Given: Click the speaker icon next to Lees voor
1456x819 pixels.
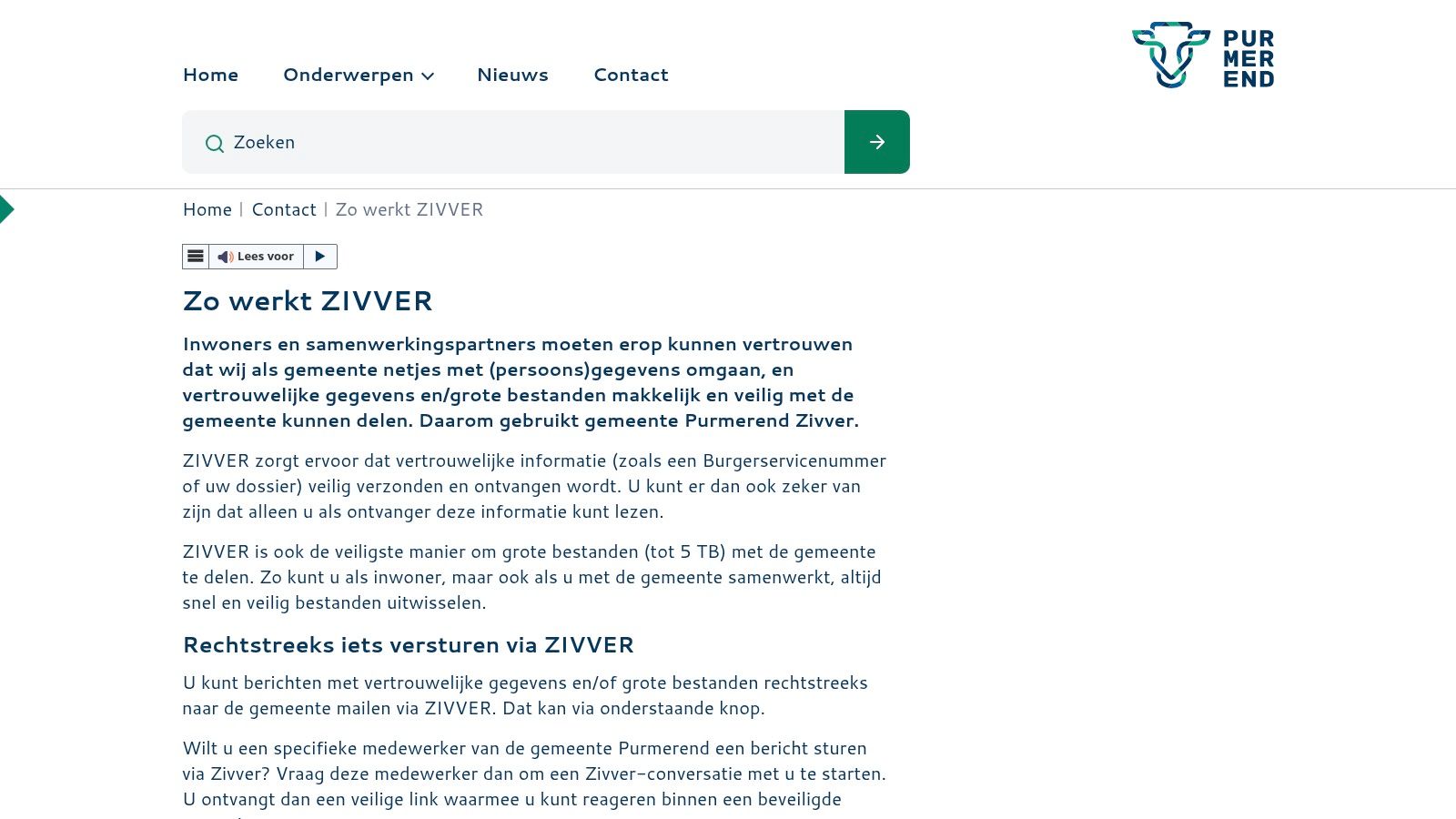Looking at the screenshot, I should (x=225, y=256).
